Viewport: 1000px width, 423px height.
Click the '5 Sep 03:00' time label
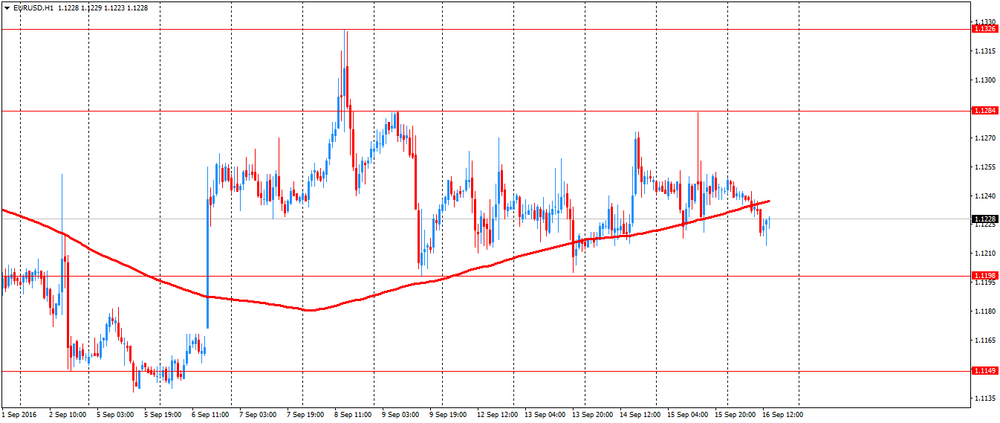[115, 415]
